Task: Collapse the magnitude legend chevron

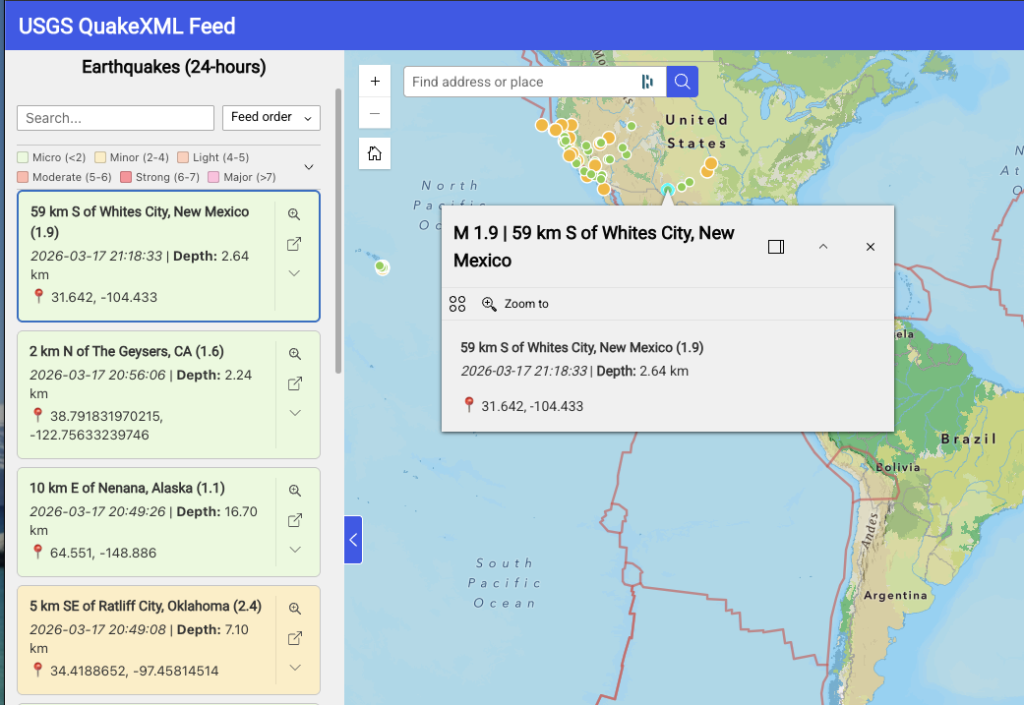Action: pos(309,167)
